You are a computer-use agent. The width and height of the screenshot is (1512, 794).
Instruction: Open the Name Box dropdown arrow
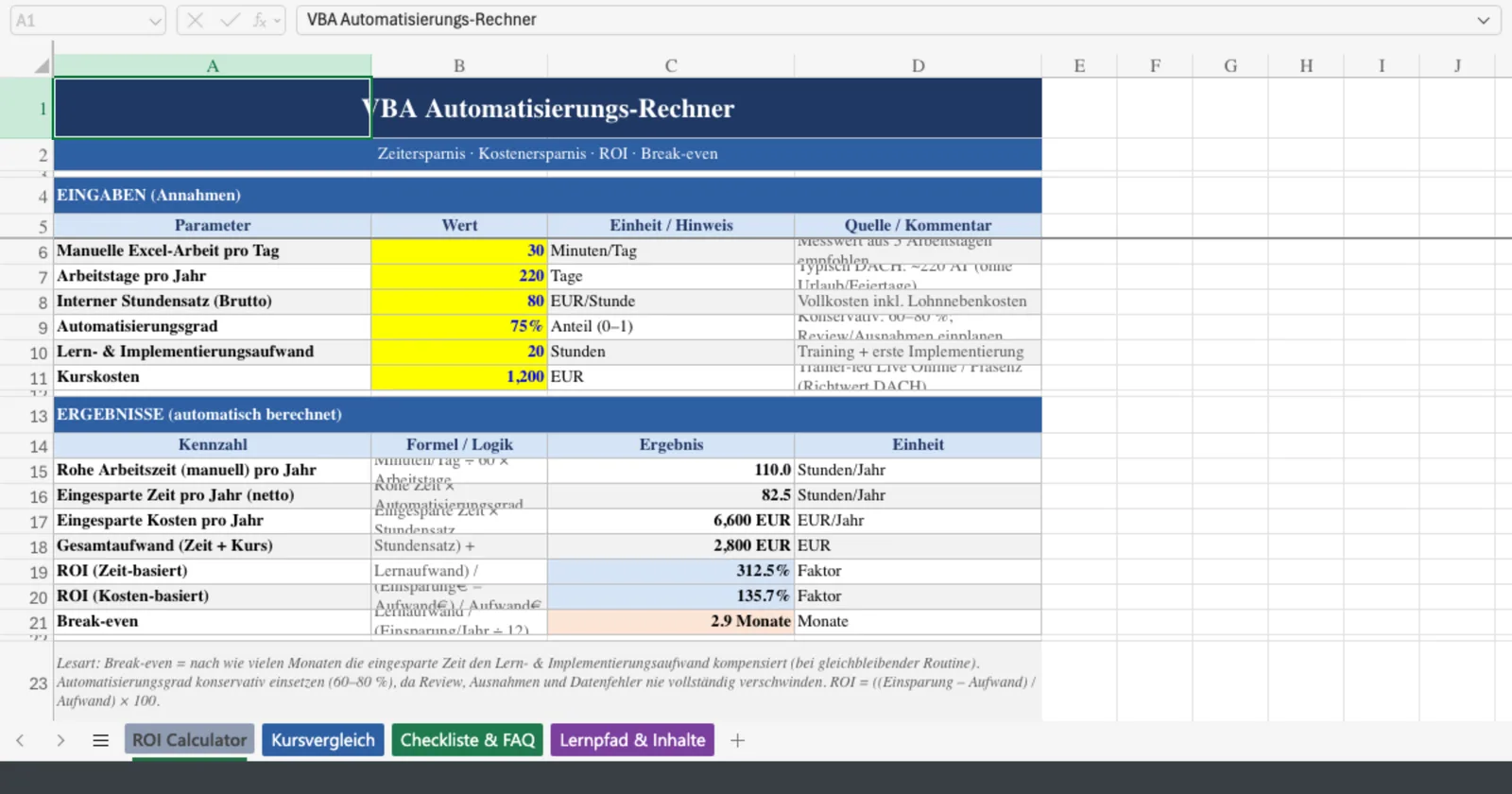155,21
